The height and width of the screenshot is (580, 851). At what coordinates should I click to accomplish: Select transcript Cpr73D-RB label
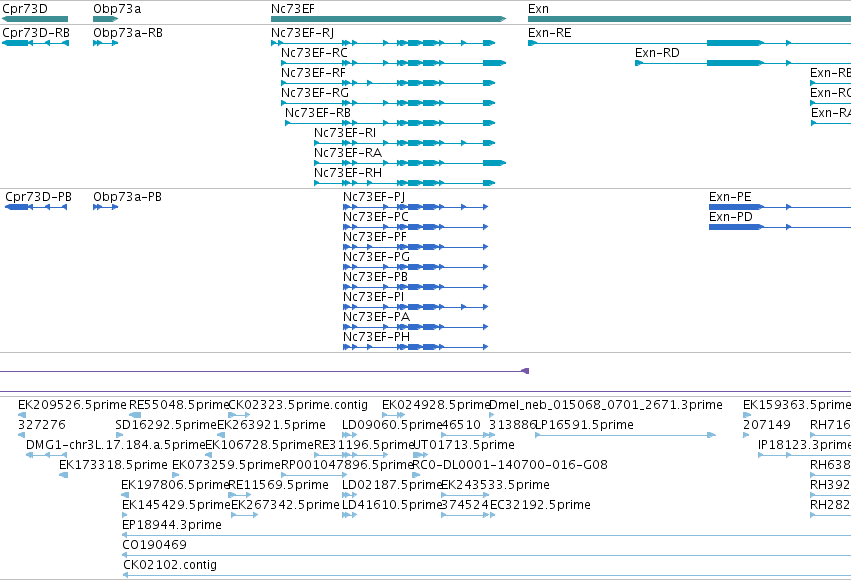pyautogui.click(x=36, y=33)
